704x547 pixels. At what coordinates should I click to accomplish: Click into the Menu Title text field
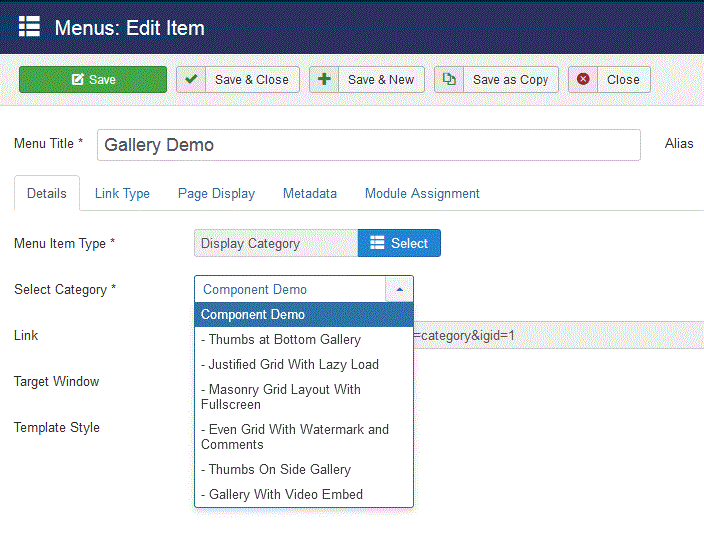(369, 145)
